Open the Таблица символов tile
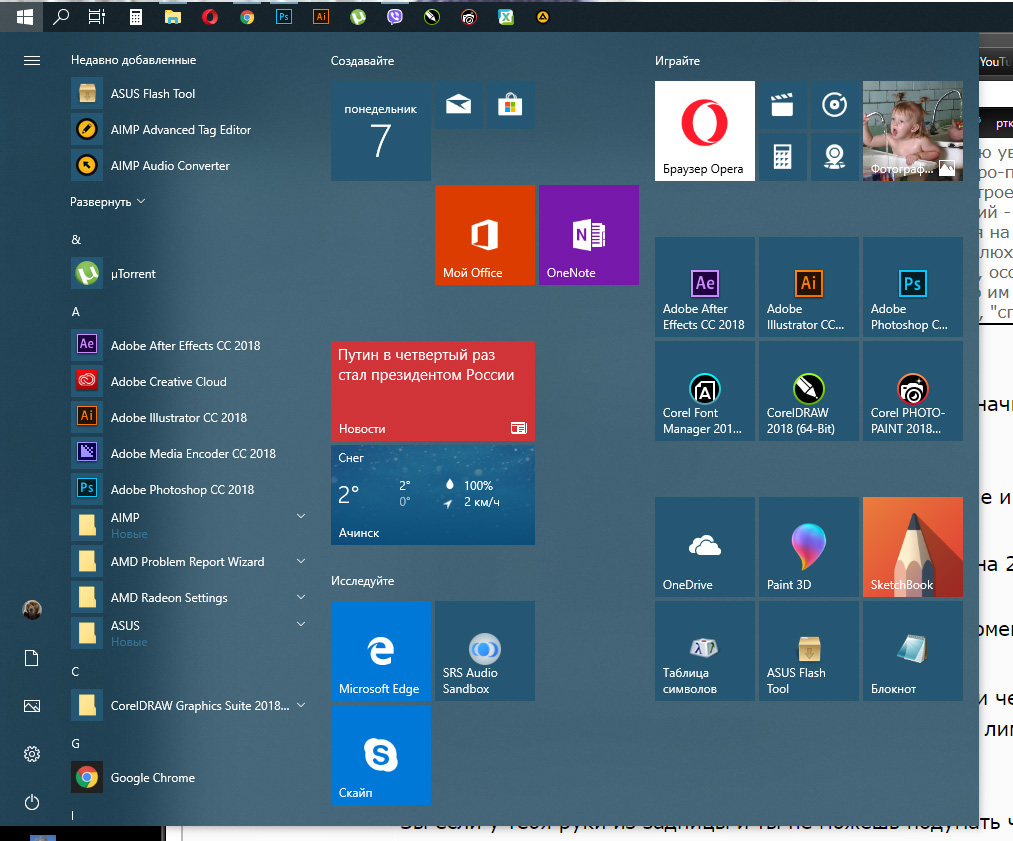 (x=704, y=651)
